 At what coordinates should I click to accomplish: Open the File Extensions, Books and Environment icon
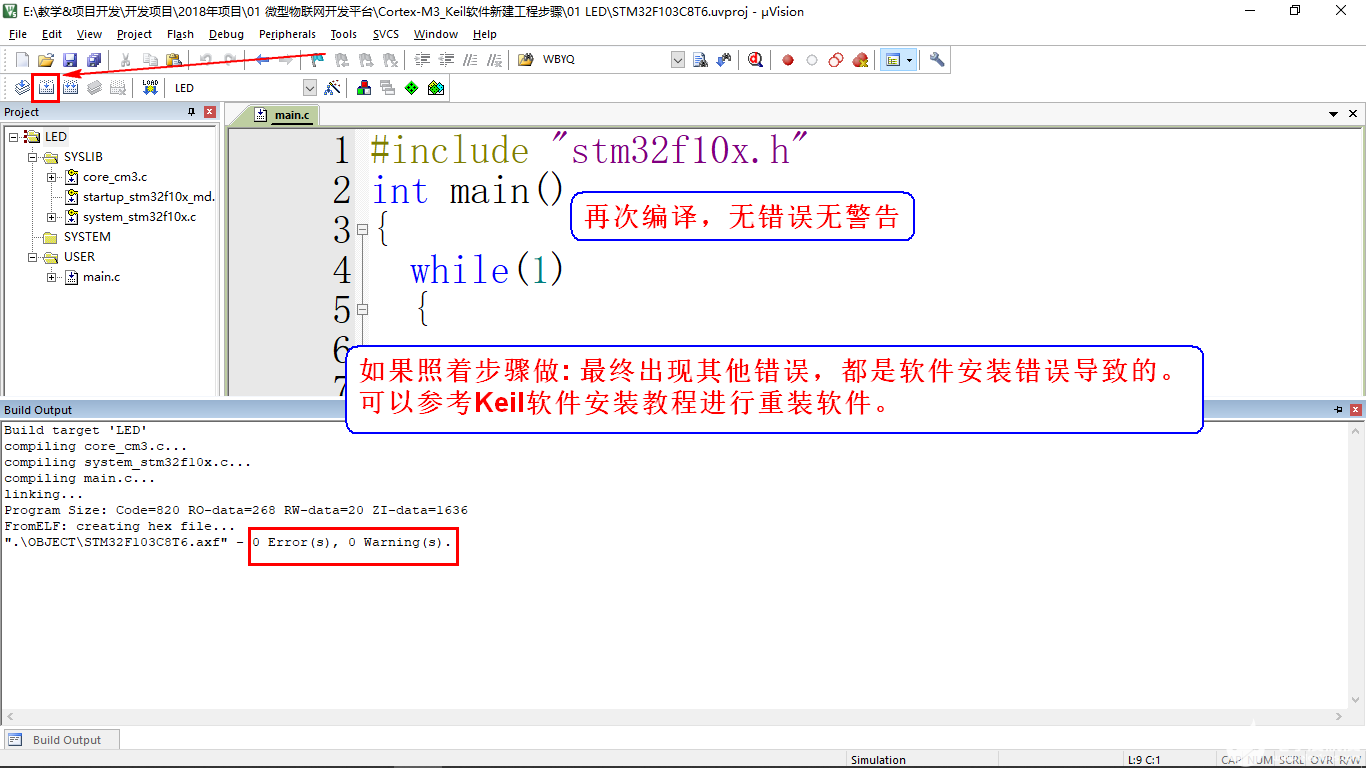364,88
